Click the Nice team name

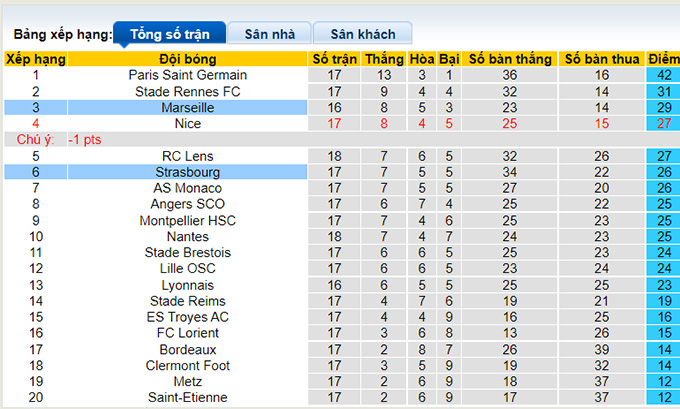coord(188,123)
